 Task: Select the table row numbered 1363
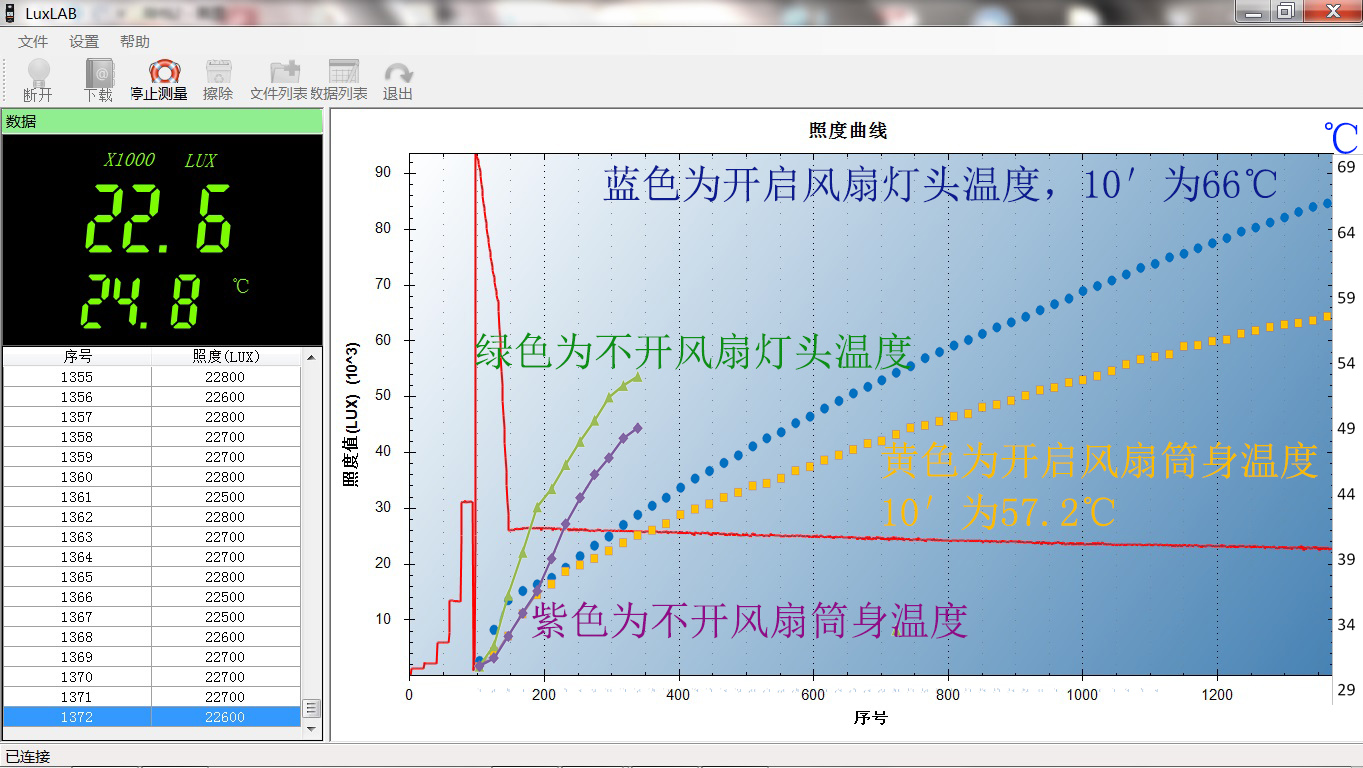click(152, 537)
